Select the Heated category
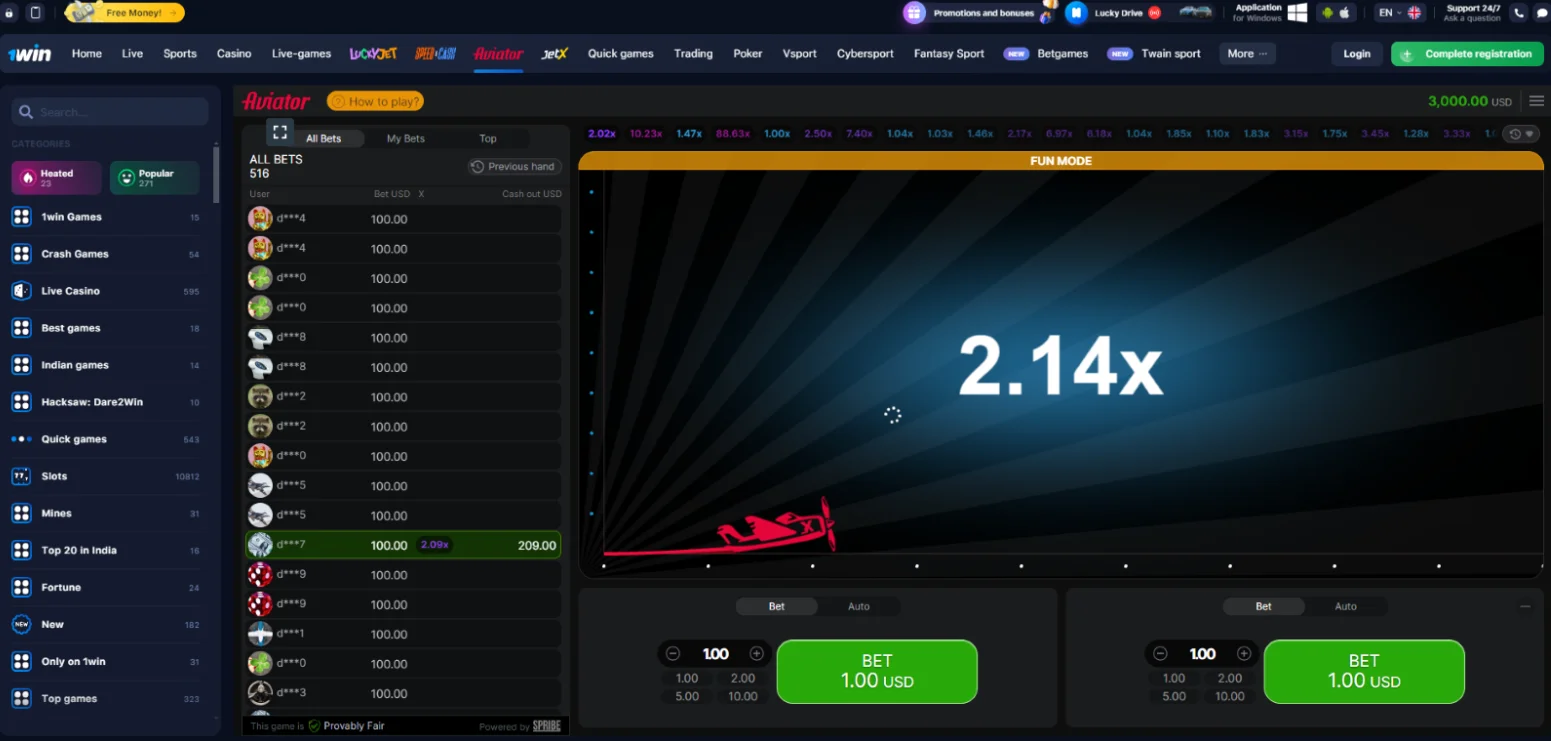 click(57, 178)
